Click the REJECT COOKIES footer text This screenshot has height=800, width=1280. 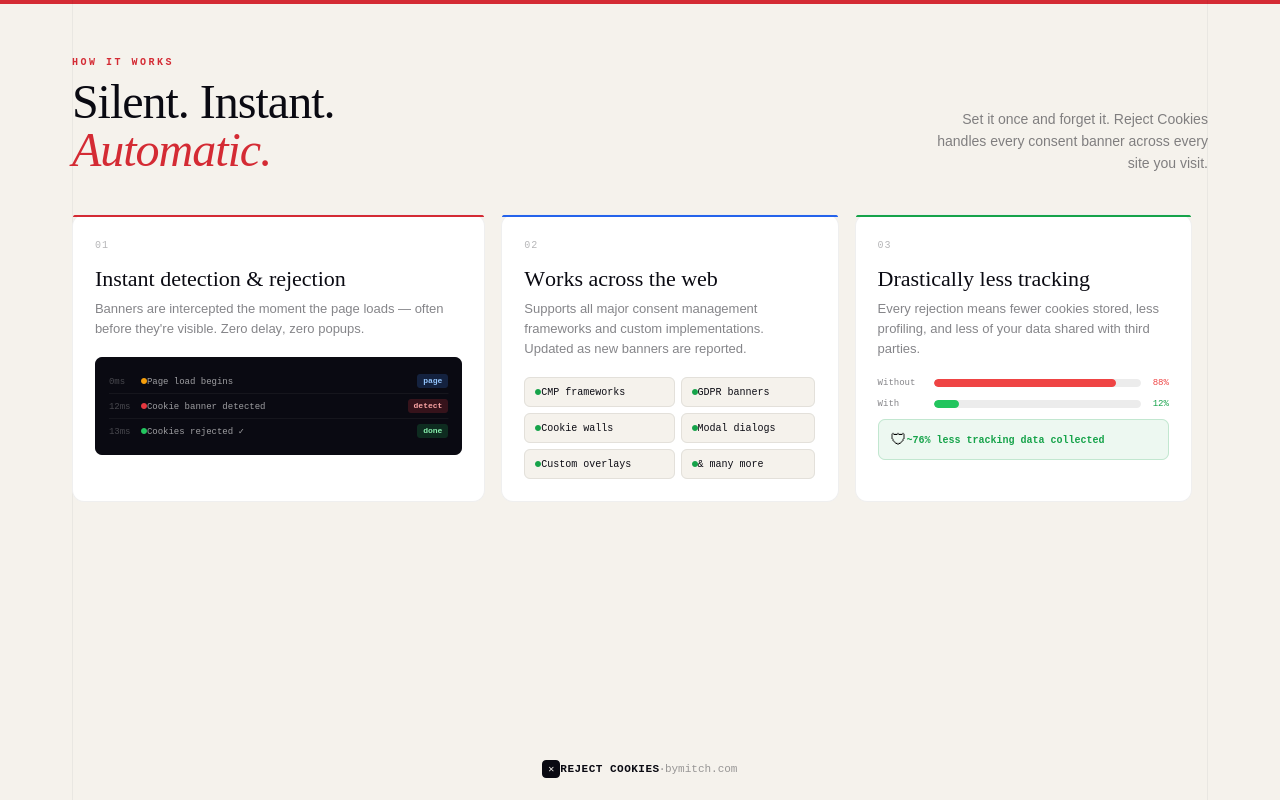click(x=610, y=769)
